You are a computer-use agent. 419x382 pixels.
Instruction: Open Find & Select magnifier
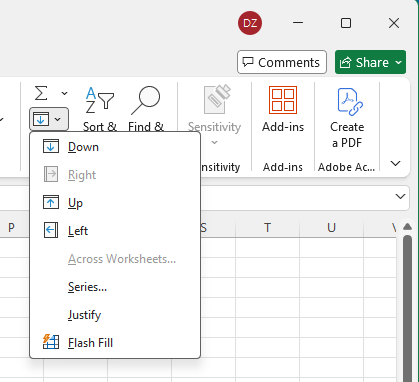pos(146,109)
